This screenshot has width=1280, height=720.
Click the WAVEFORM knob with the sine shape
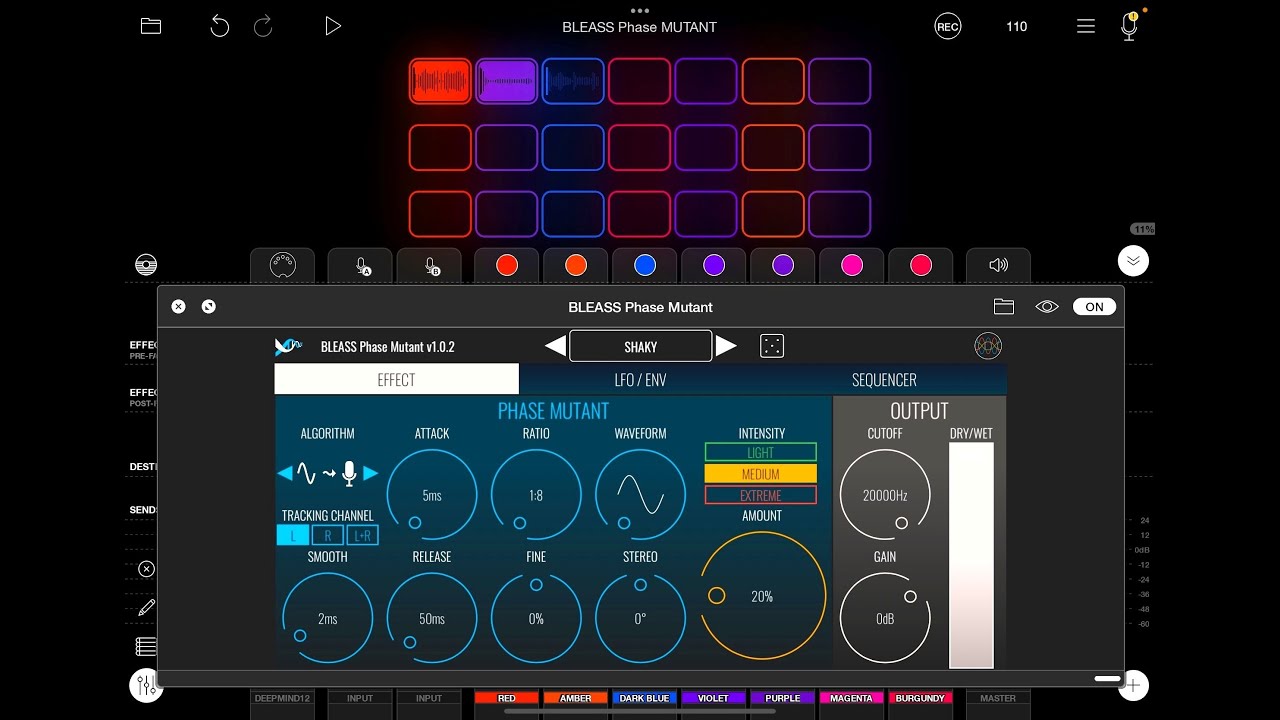point(640,495)
